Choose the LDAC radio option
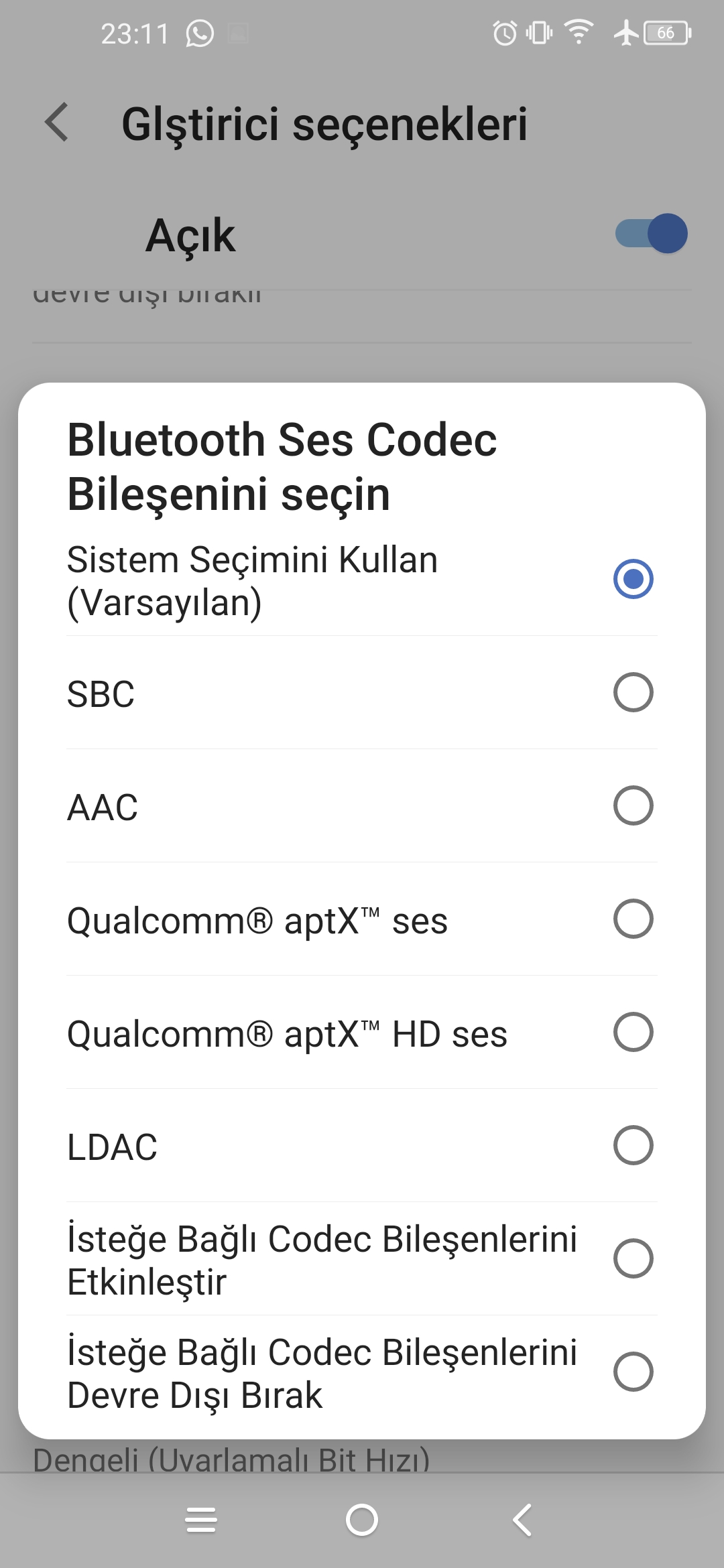724x1568 pixels. (x=633, y=1145)
